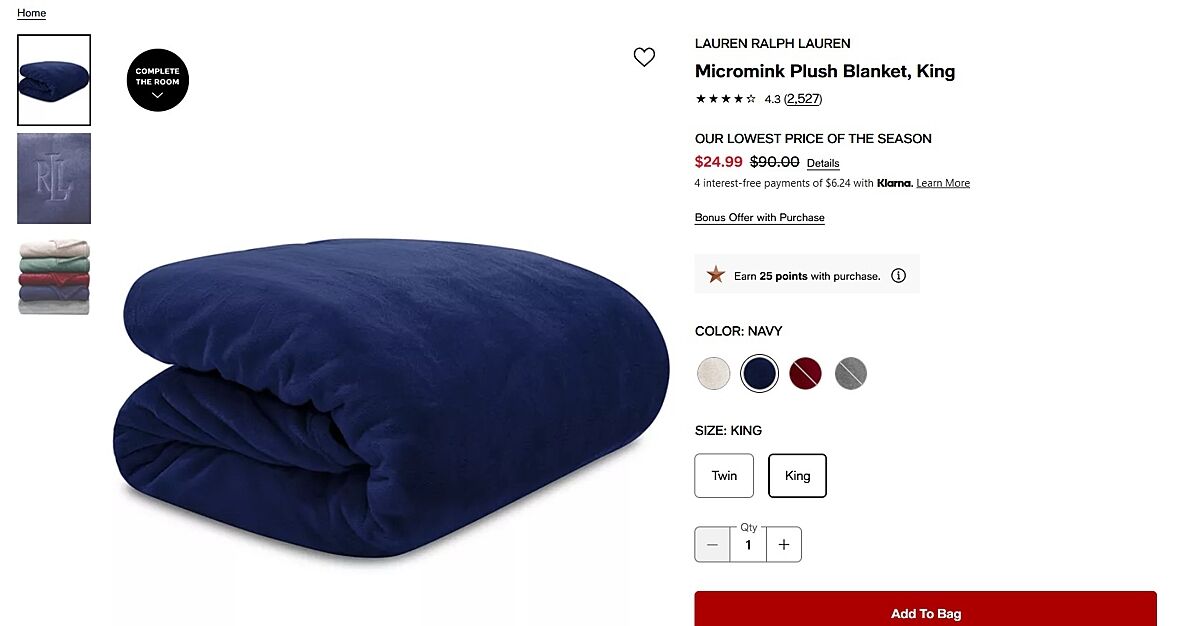Open Klarna Learn More link
Viewport: 1200px width, 626px height.
pyautogui.click(x=943, y=183)
